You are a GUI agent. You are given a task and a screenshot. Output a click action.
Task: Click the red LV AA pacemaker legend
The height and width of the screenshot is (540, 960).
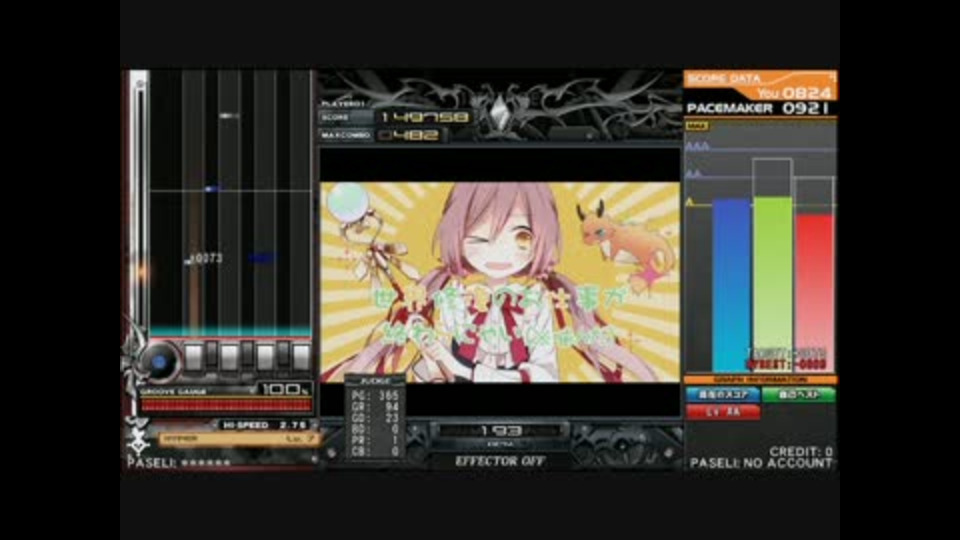pos(723,413)
